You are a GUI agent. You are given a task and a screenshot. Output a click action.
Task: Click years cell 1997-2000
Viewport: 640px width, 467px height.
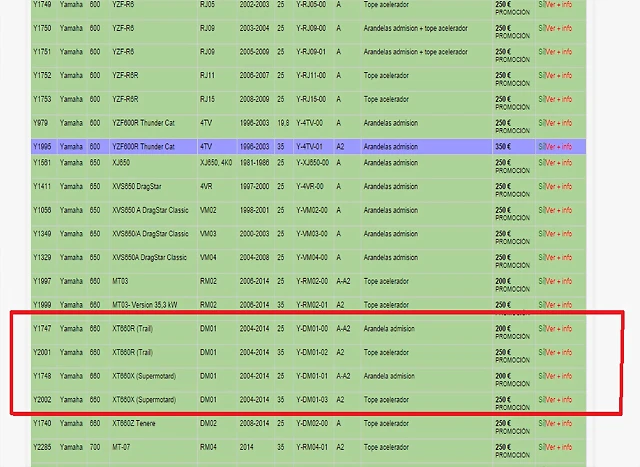[254, 186]
